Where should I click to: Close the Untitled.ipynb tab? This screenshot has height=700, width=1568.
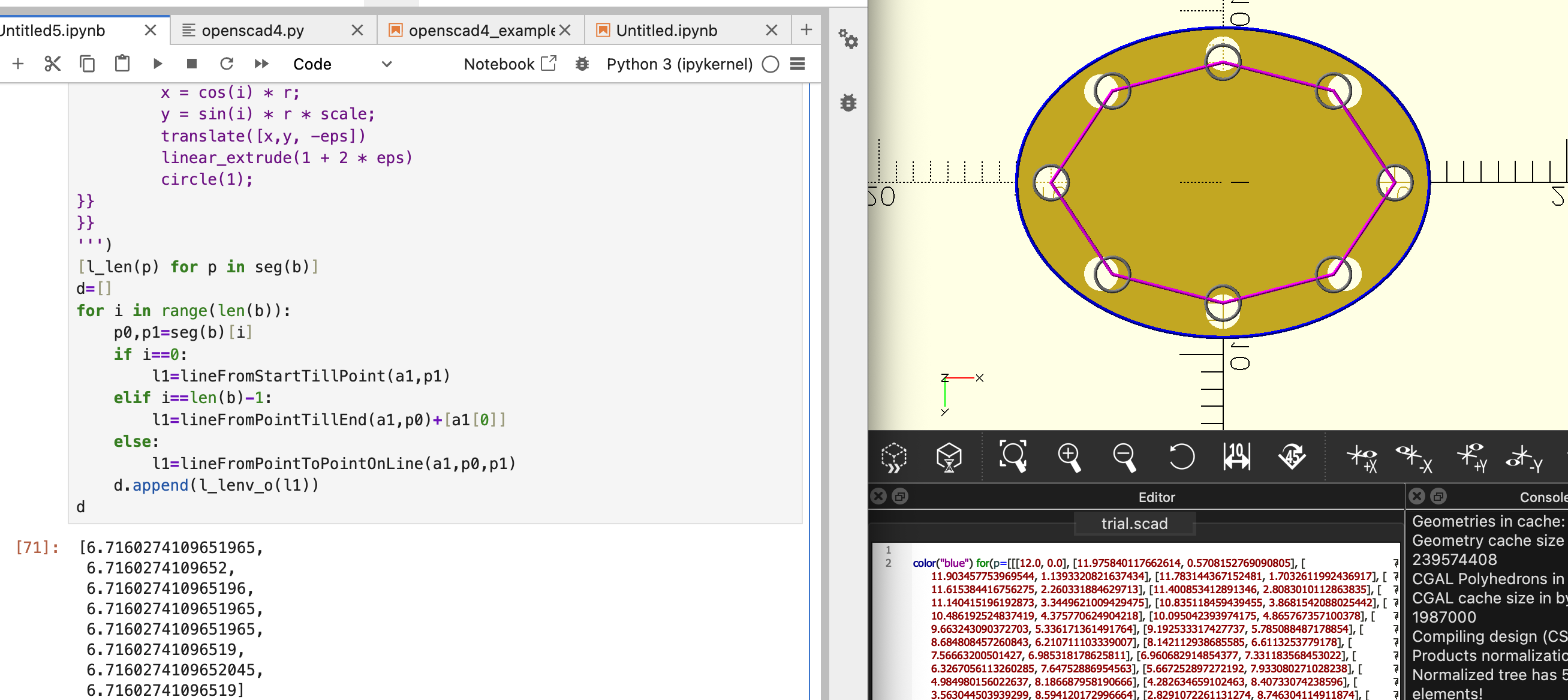pos(772,31)
